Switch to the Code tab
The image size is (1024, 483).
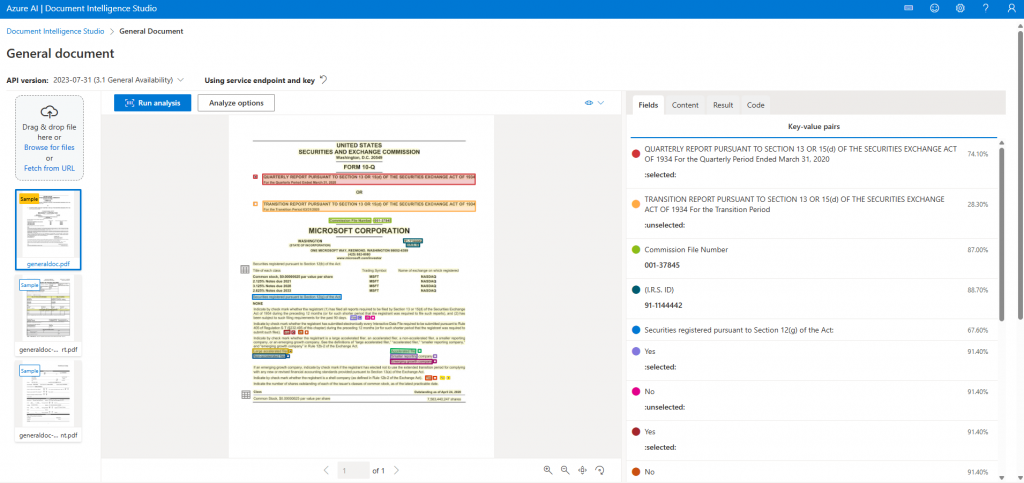pos(755,104)
